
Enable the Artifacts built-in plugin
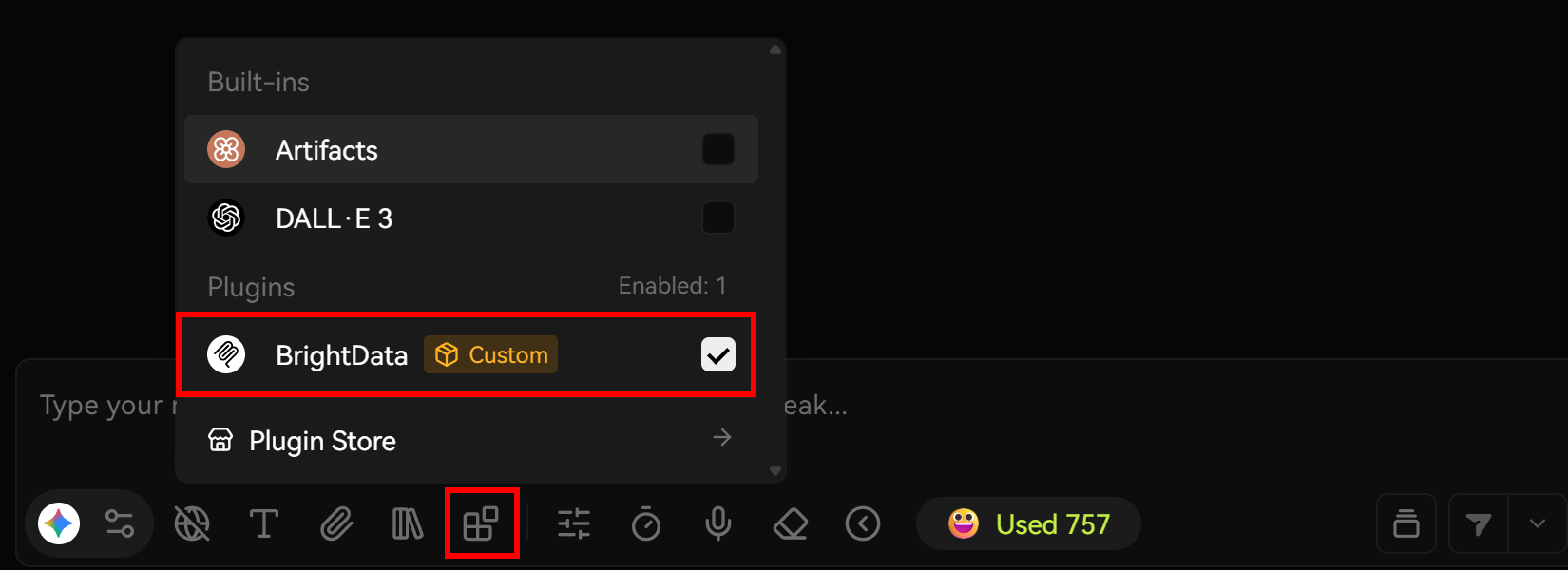pos(718,149)
